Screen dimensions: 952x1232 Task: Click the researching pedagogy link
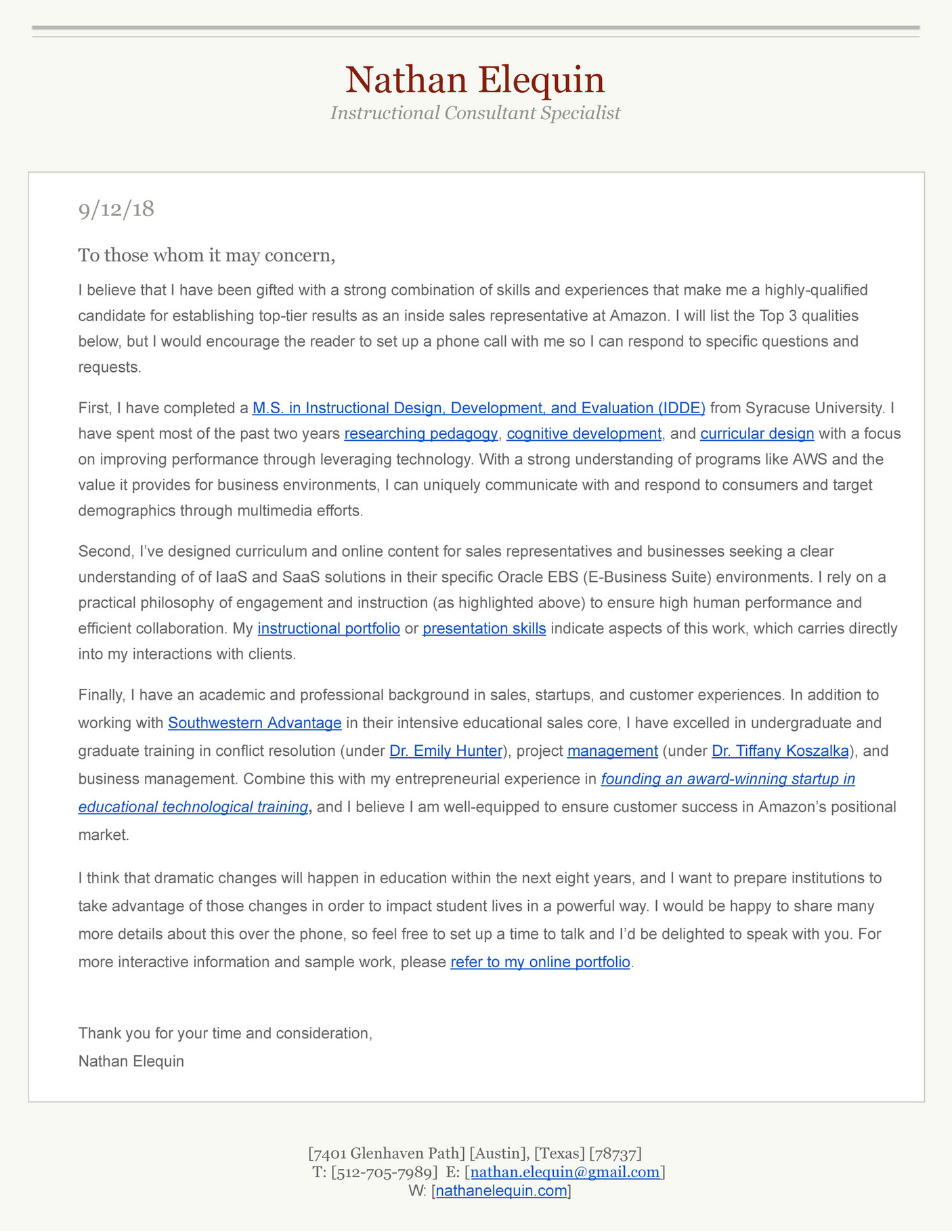coord(420,434)
